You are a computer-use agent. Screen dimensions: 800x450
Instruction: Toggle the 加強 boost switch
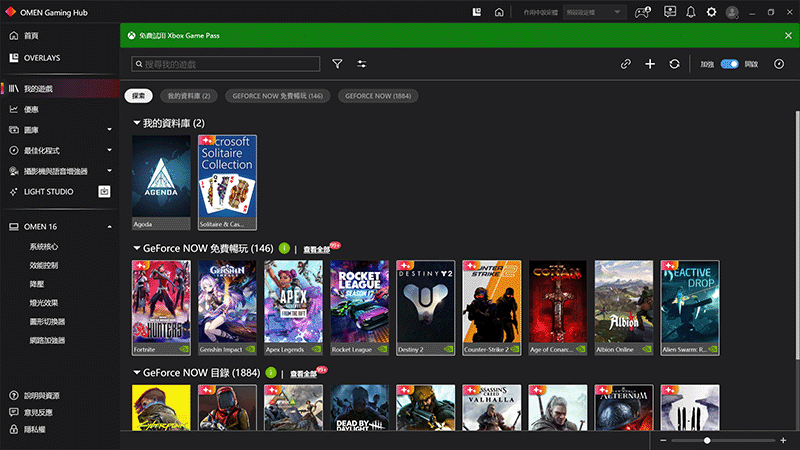click(729, 64)
